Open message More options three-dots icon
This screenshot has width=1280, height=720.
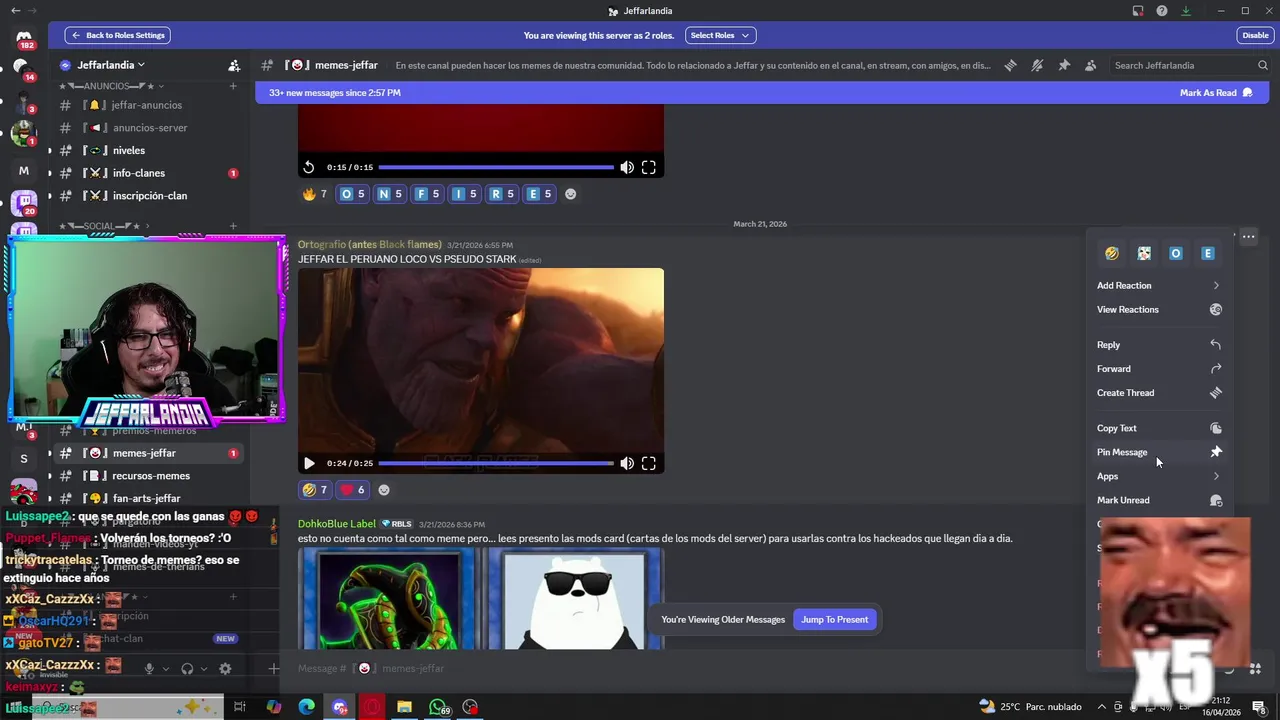[x=1249, y=237]
